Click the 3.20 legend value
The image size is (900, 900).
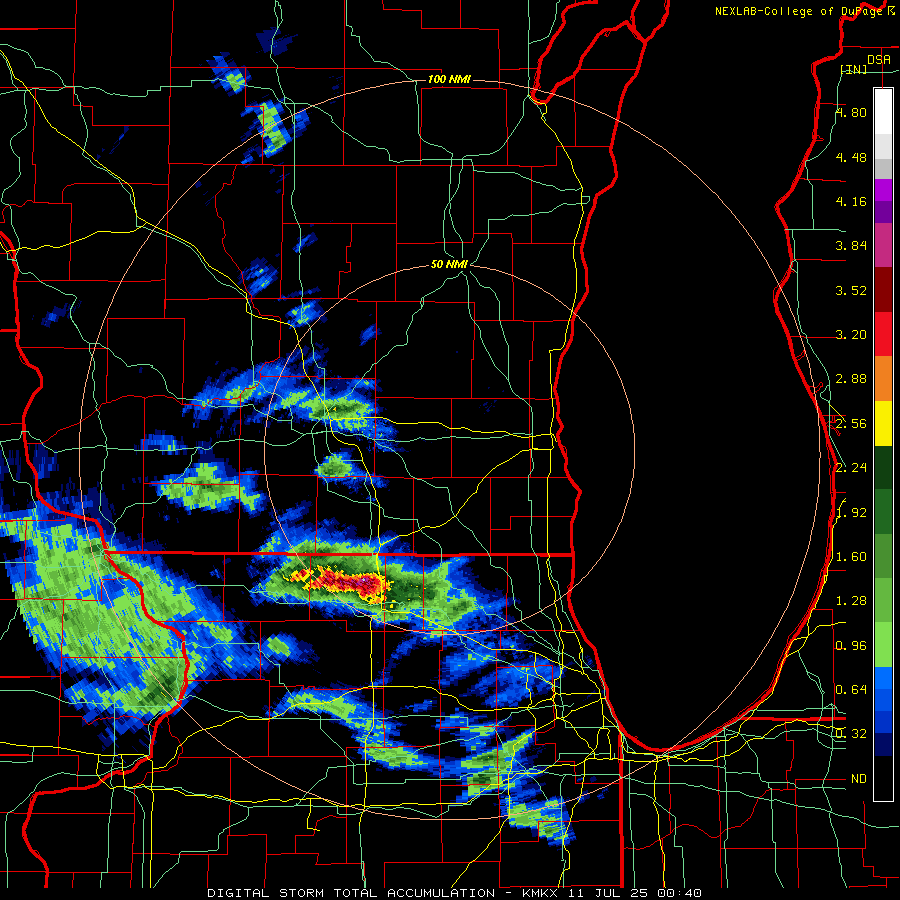[851, 335]
